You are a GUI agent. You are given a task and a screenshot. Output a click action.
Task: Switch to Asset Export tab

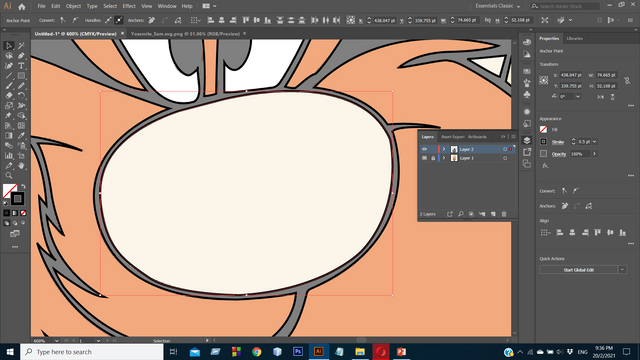click(453, 137)
